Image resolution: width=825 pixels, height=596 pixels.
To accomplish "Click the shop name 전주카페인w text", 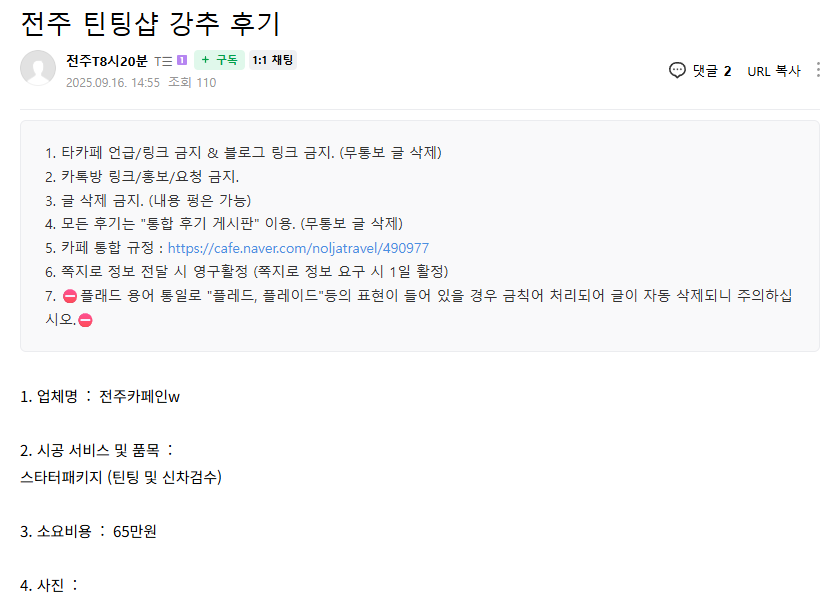I will click(x=139, y=397).
